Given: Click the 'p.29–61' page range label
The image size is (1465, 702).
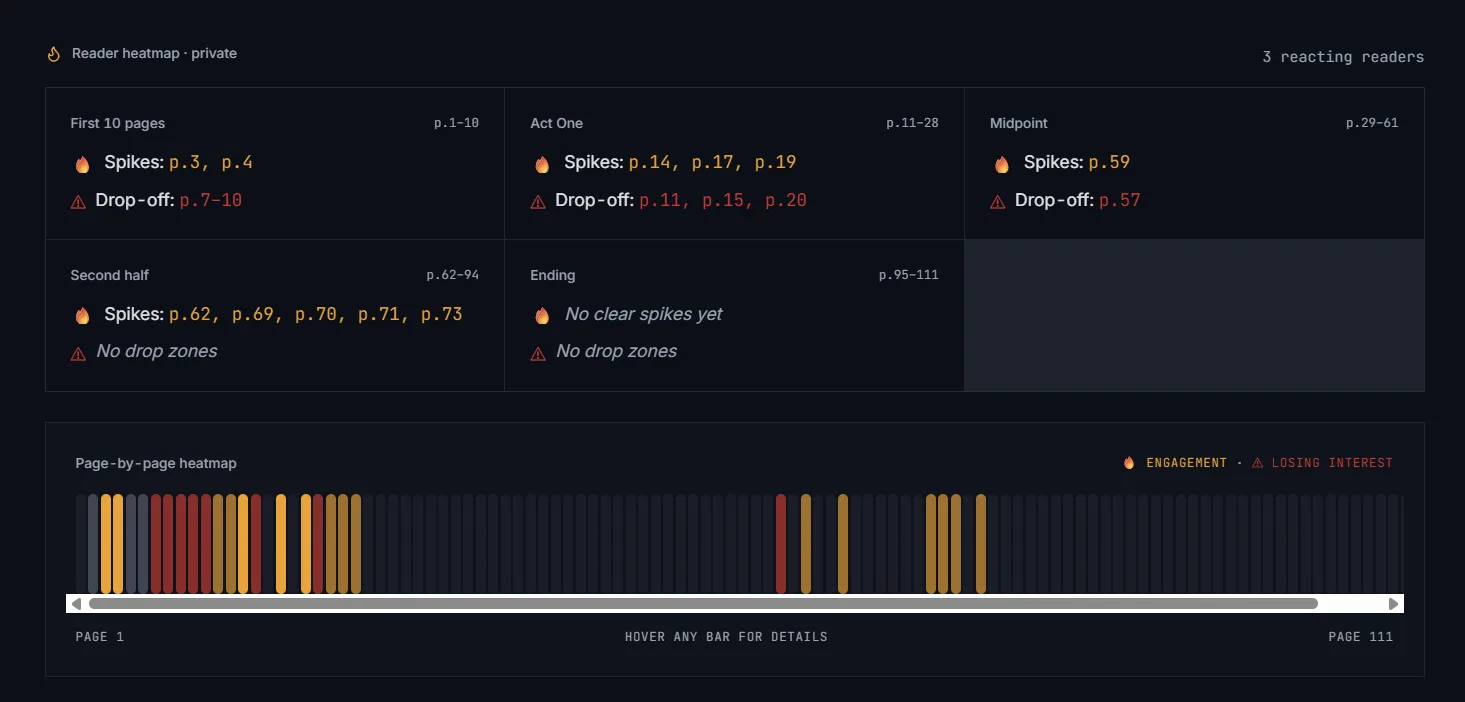Looking at the screenshot, I should tap(1372, 123).
